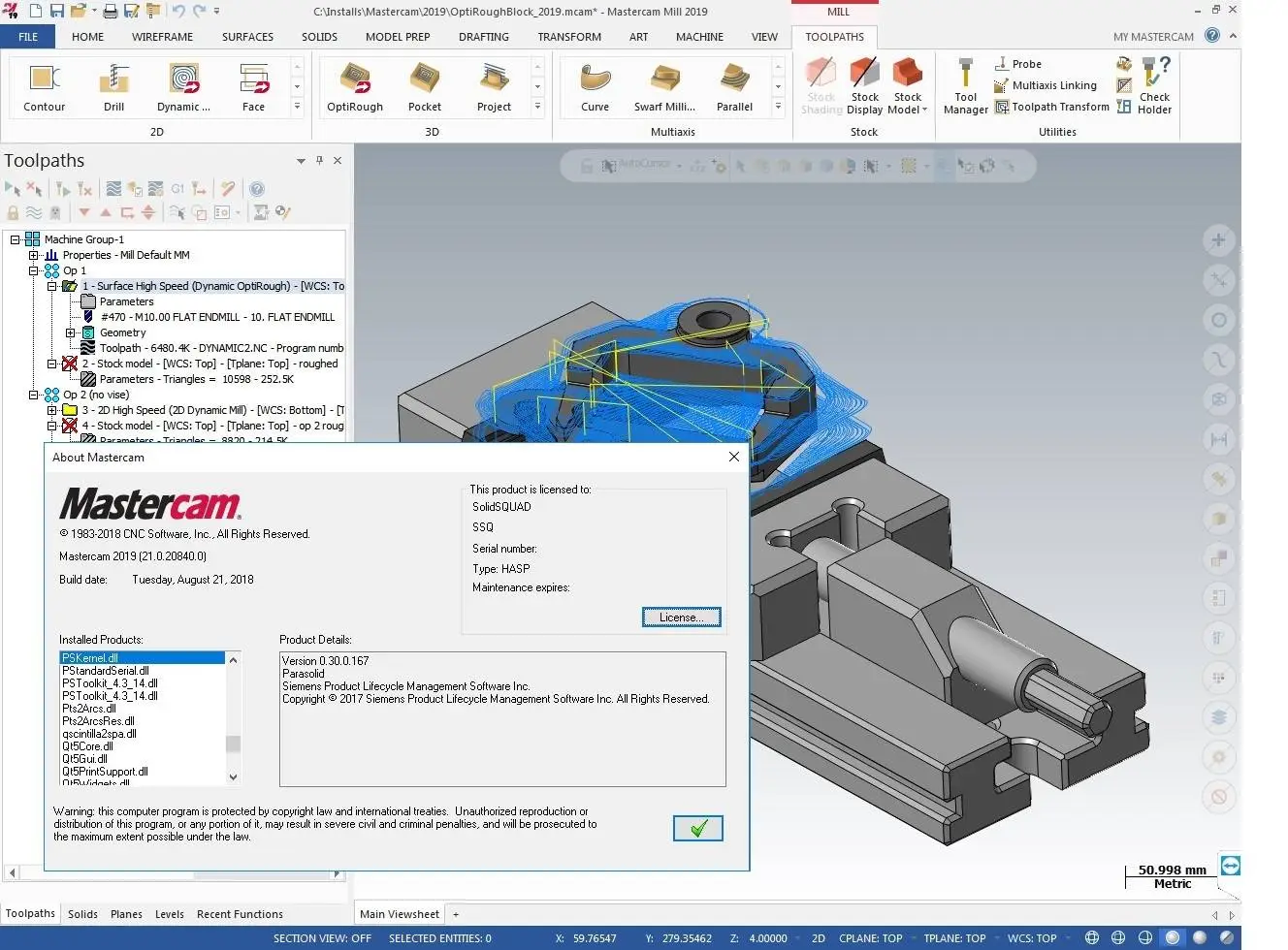Open the Tool Manager
Viewport: 1288px width, 950px height.
tap(966, 86)
